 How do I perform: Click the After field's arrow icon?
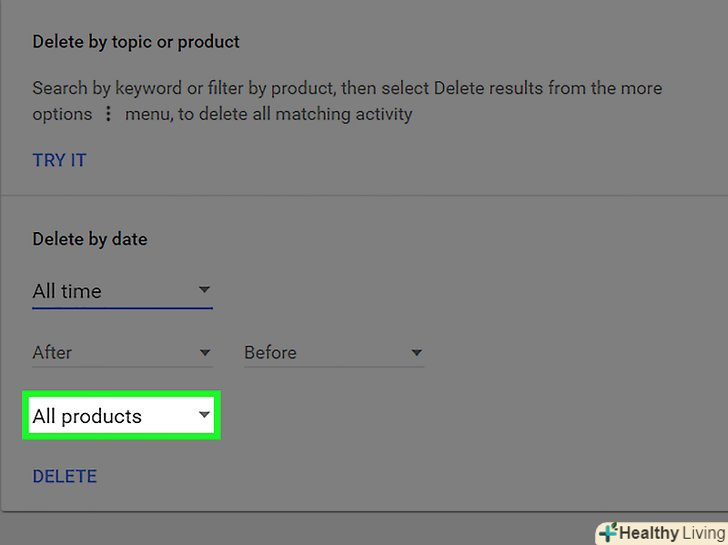coord(205,353)
